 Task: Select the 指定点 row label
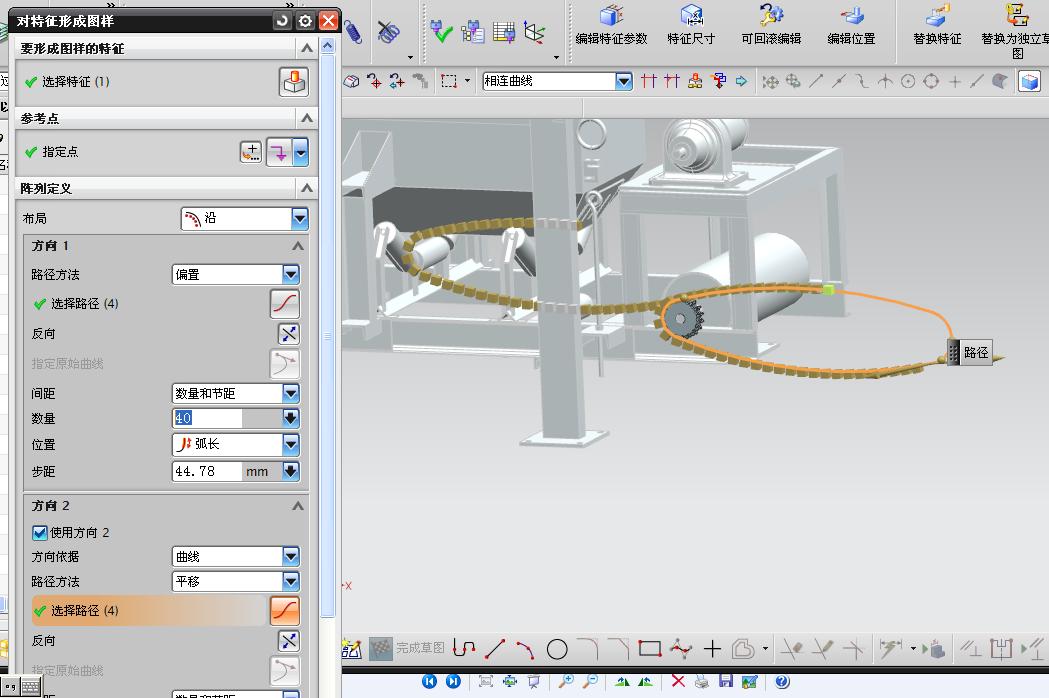click(x=60, y=152)
